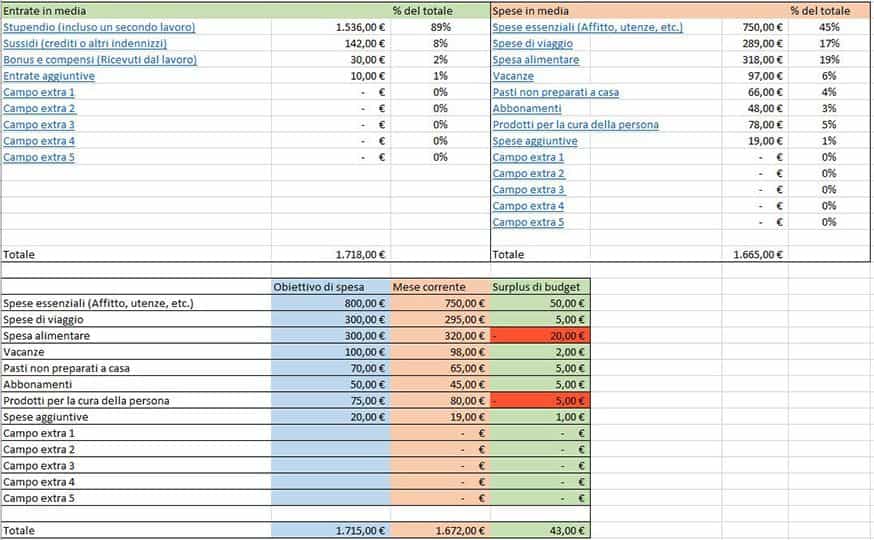Select the Obiettivo di spesa column header
874x540 pixels.
point(330,287)
